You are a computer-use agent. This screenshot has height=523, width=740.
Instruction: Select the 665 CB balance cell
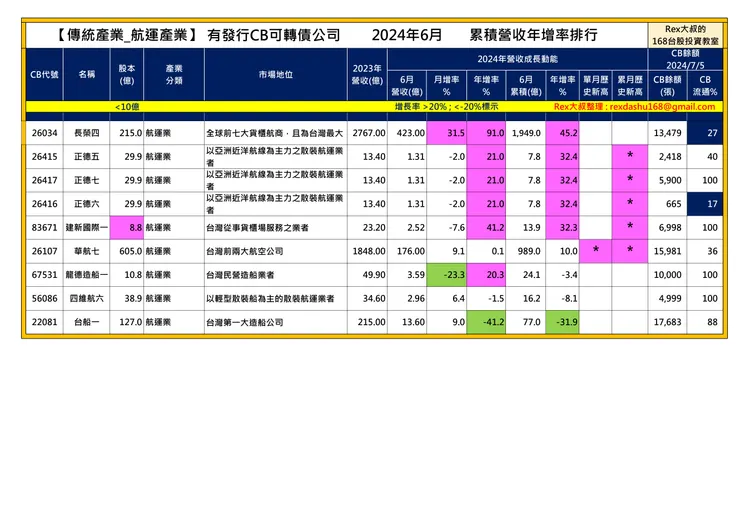tap(667, 204)
